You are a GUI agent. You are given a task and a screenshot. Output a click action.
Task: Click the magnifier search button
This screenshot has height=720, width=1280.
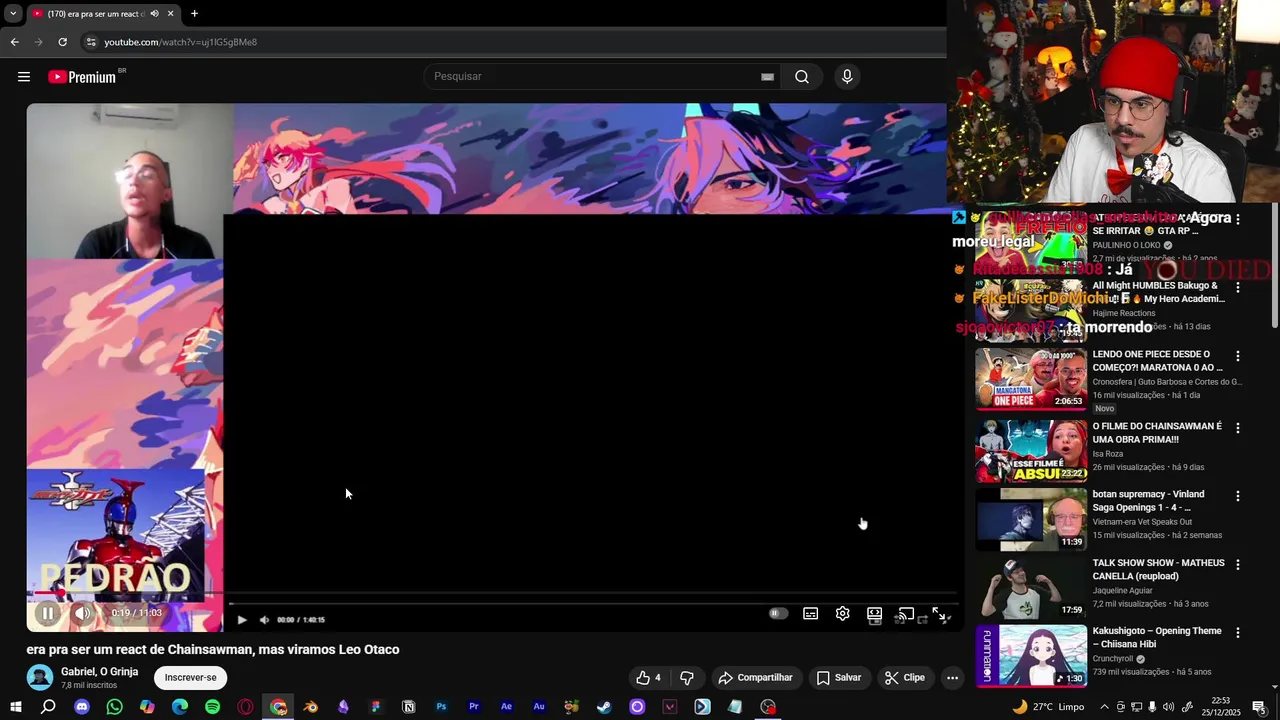[x=802, y=77]
